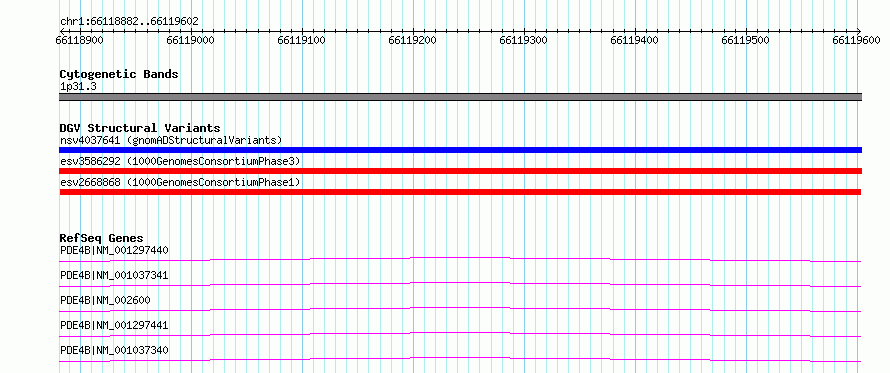
Task: Open the RefSeq Genes track title
Action: click(x=102, y=238)
